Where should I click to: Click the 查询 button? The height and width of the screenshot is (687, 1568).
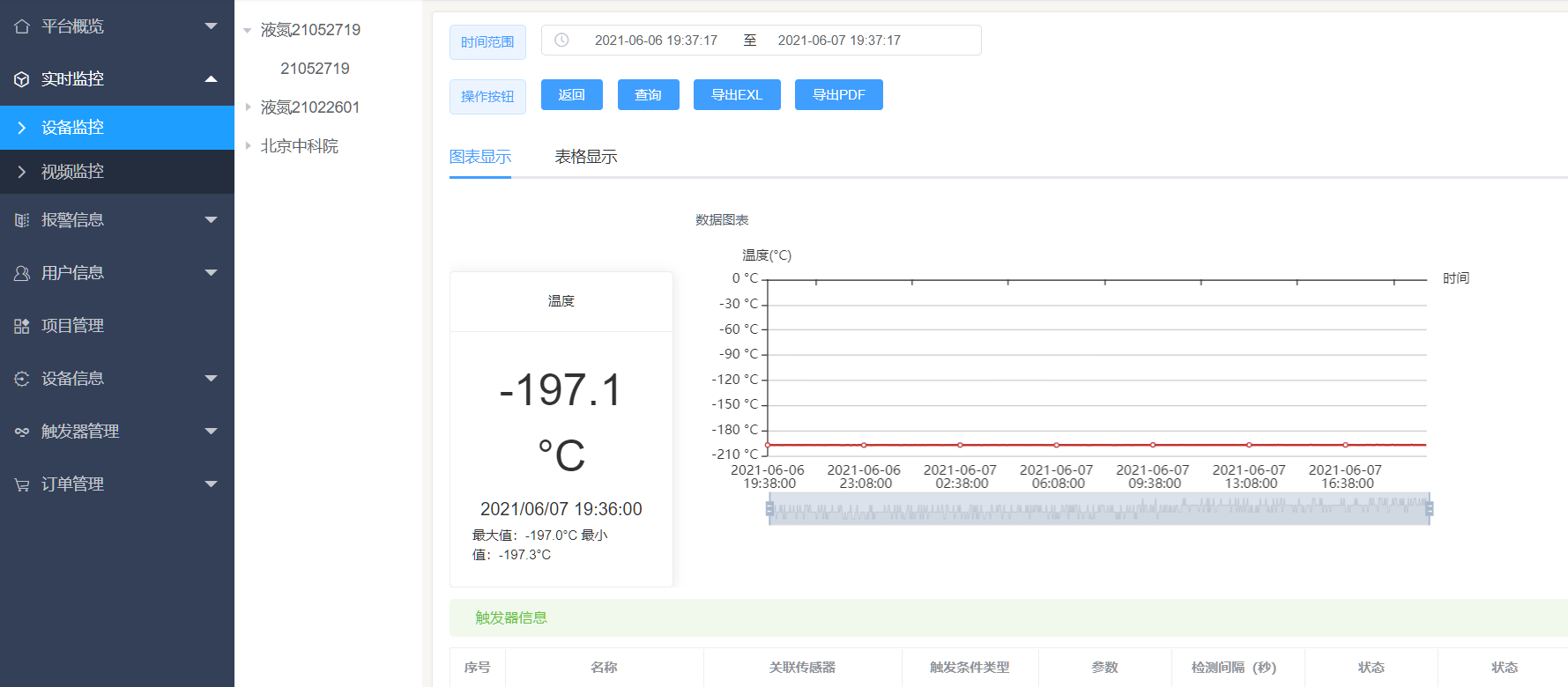coord(648,95)
